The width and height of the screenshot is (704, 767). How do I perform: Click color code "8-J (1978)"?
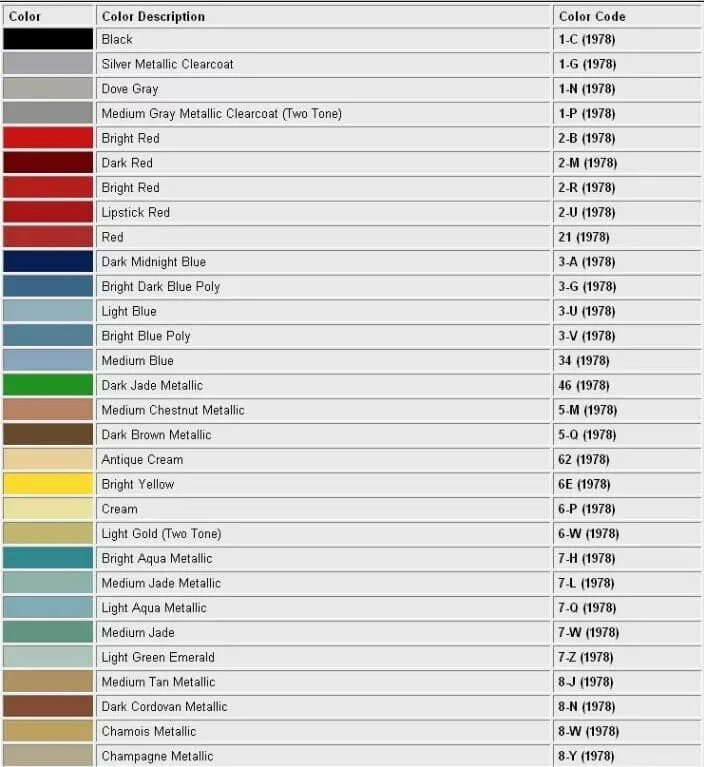(x=586, y=681)
